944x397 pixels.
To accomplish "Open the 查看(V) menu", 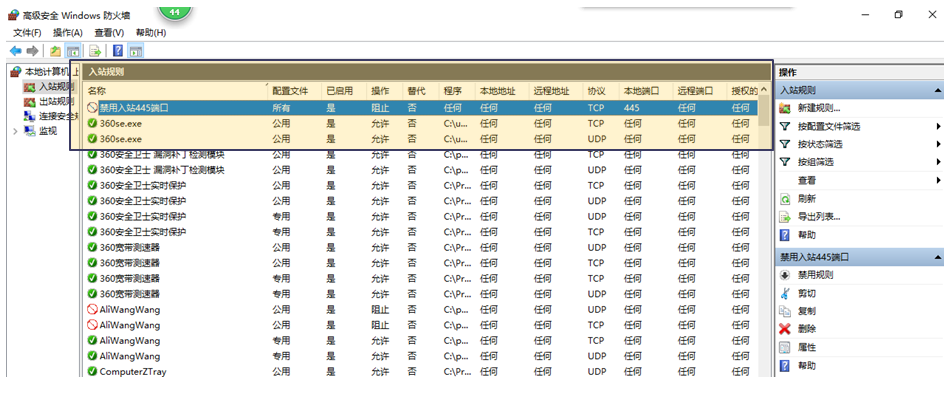I will click(109, 33).
